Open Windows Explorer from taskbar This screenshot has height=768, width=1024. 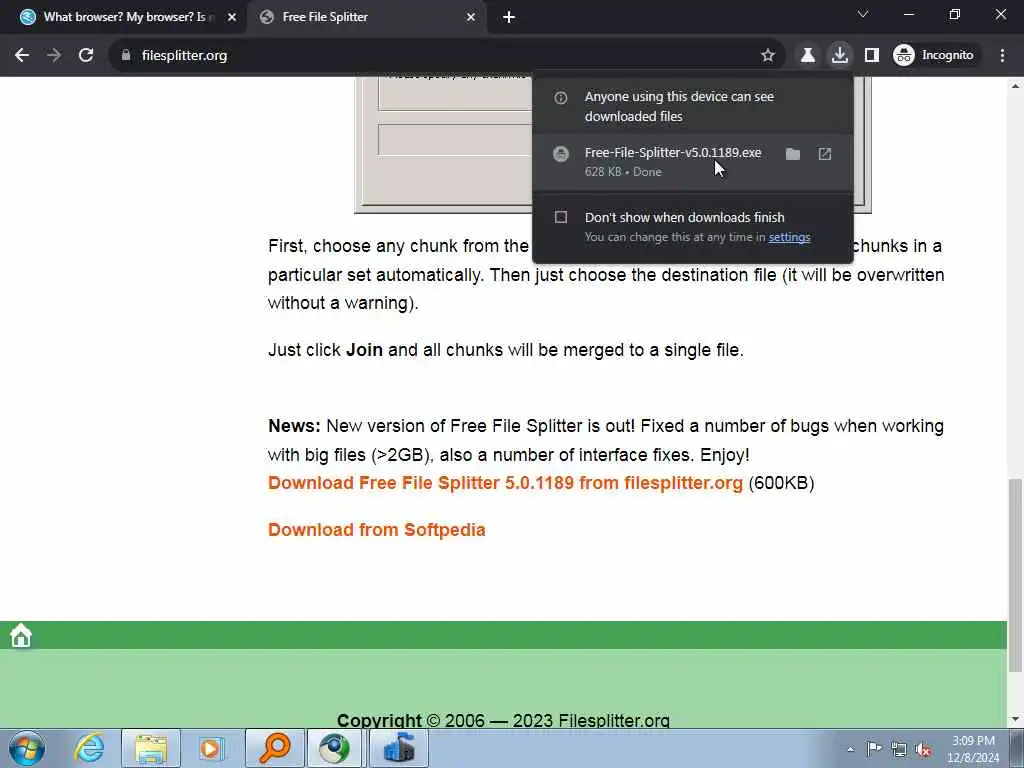tap(151, 748)
